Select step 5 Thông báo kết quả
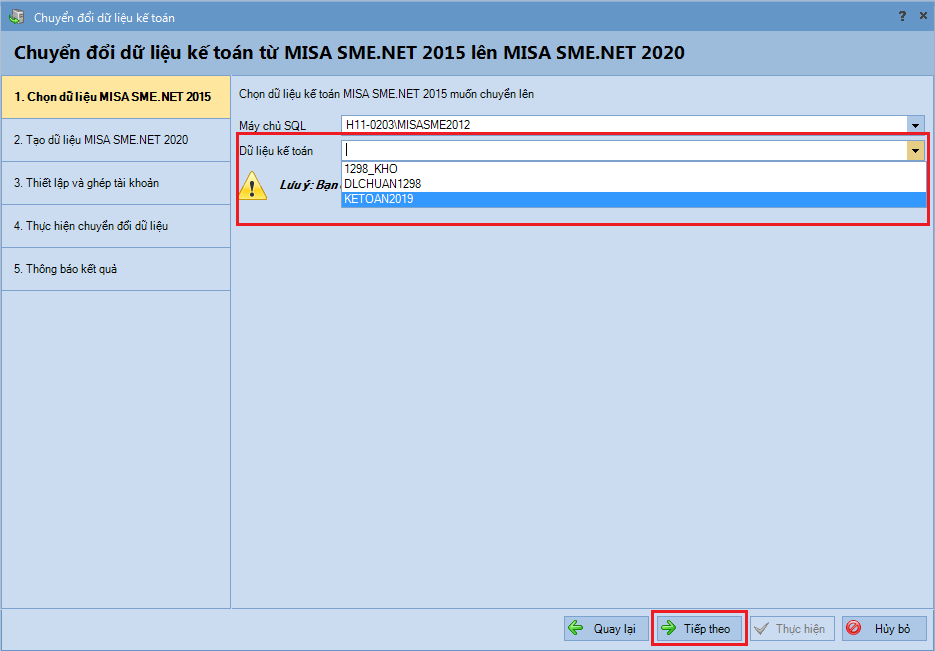The width and height of the screenshot is (935, 651). 116,269
